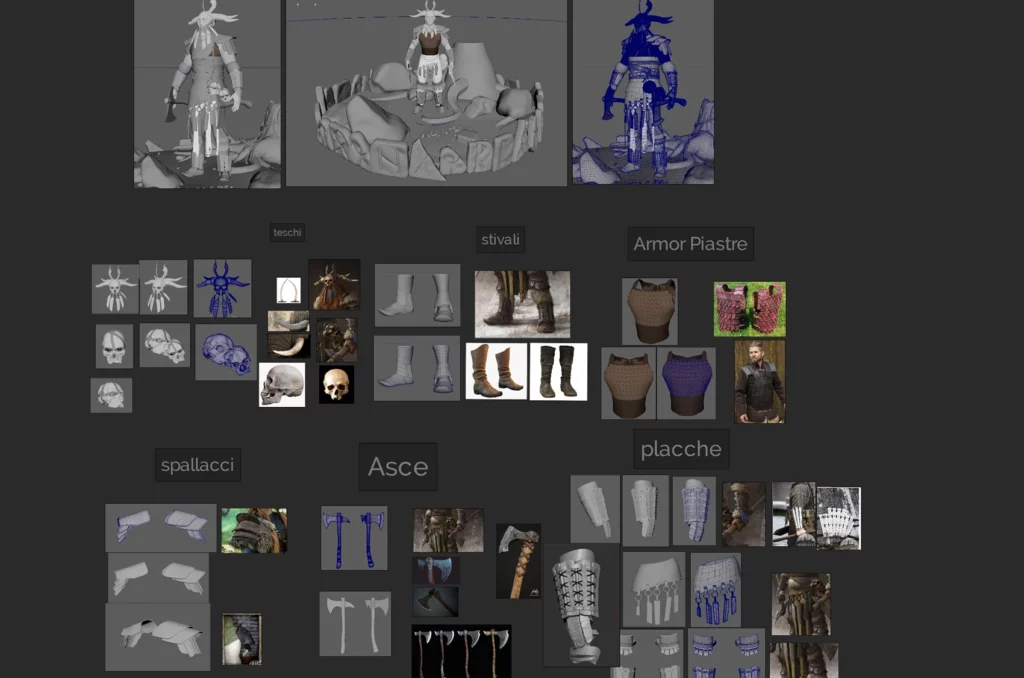
Task: Select the skull photo on black background
Action: [x=336, y=384]
